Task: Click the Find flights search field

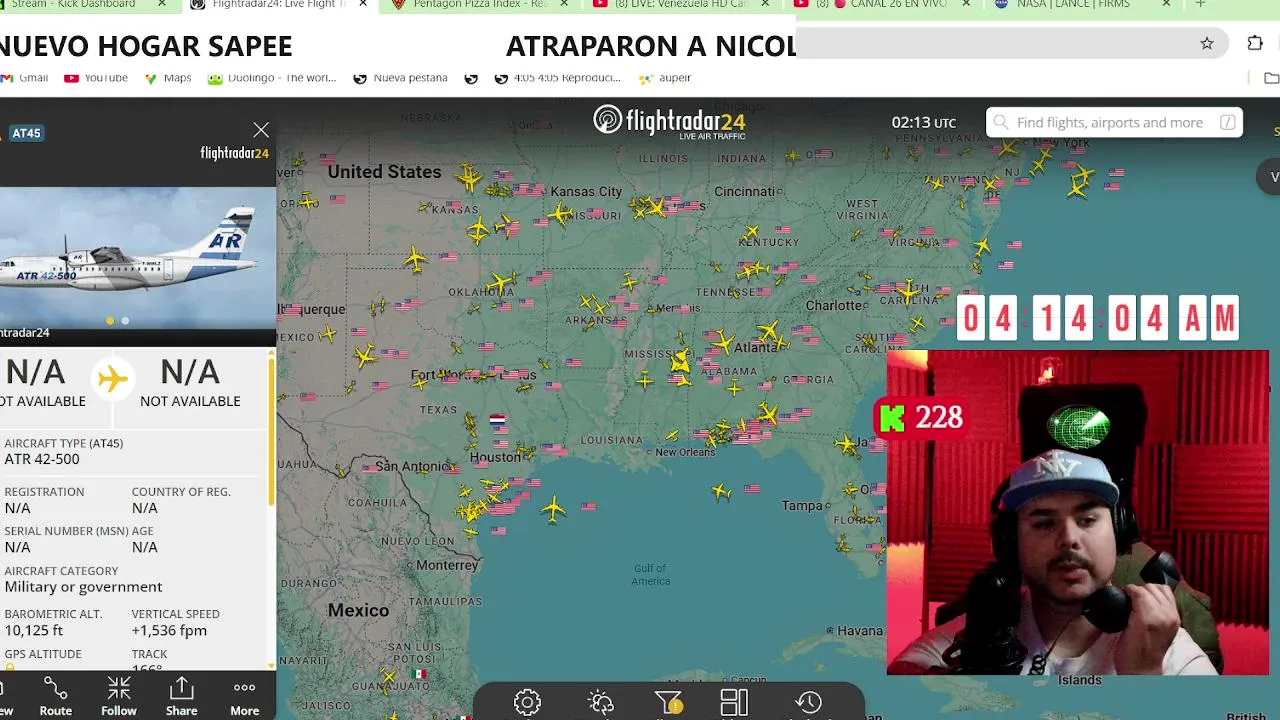Action: (x=1114, y=123)
